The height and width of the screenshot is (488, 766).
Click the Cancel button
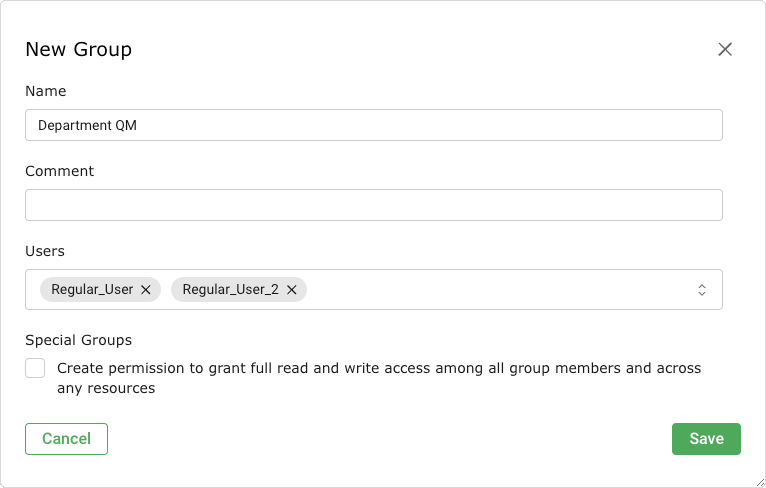coord(66,439)
